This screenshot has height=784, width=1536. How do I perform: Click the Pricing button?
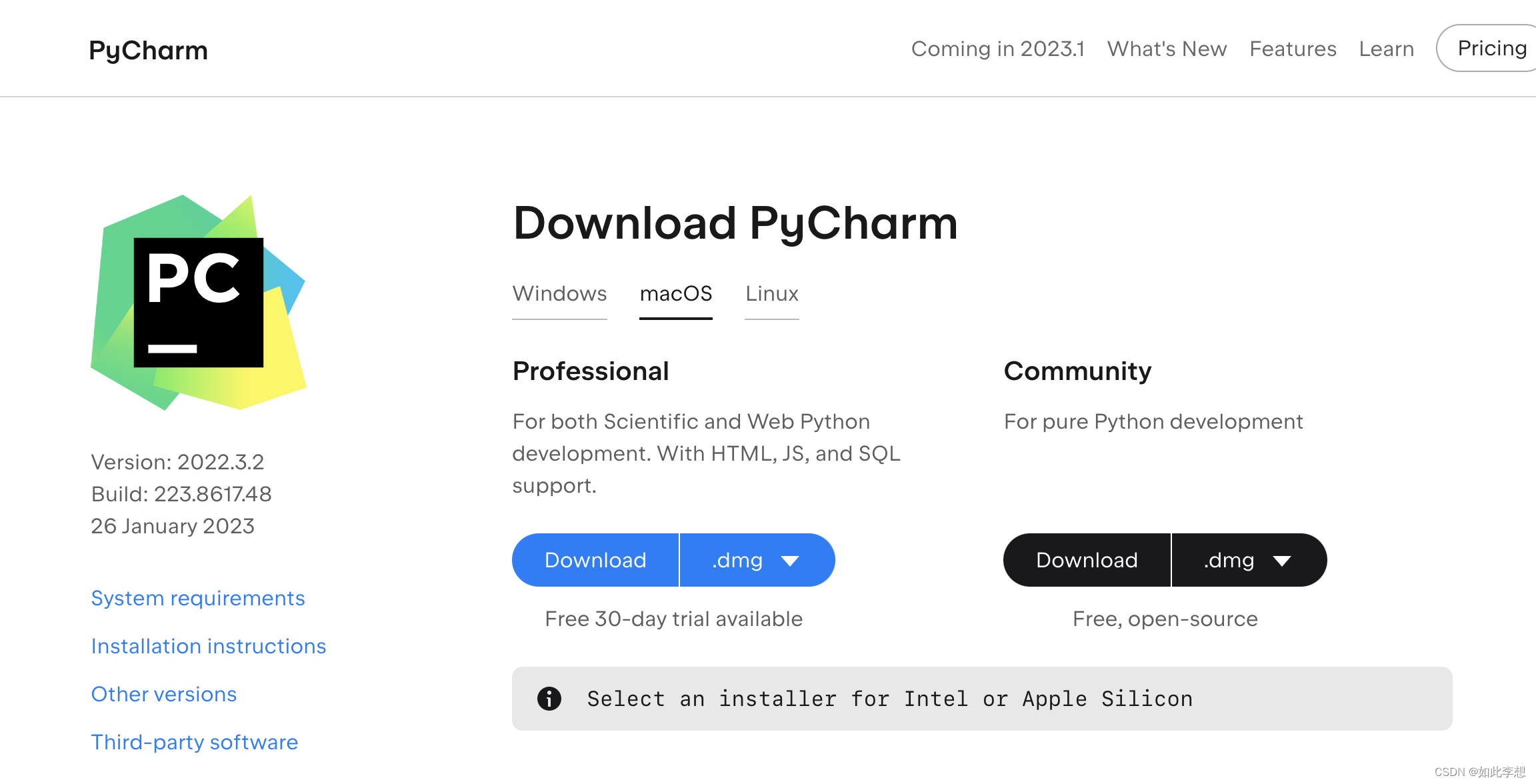pyautogui.click(x=1491, y=48)
